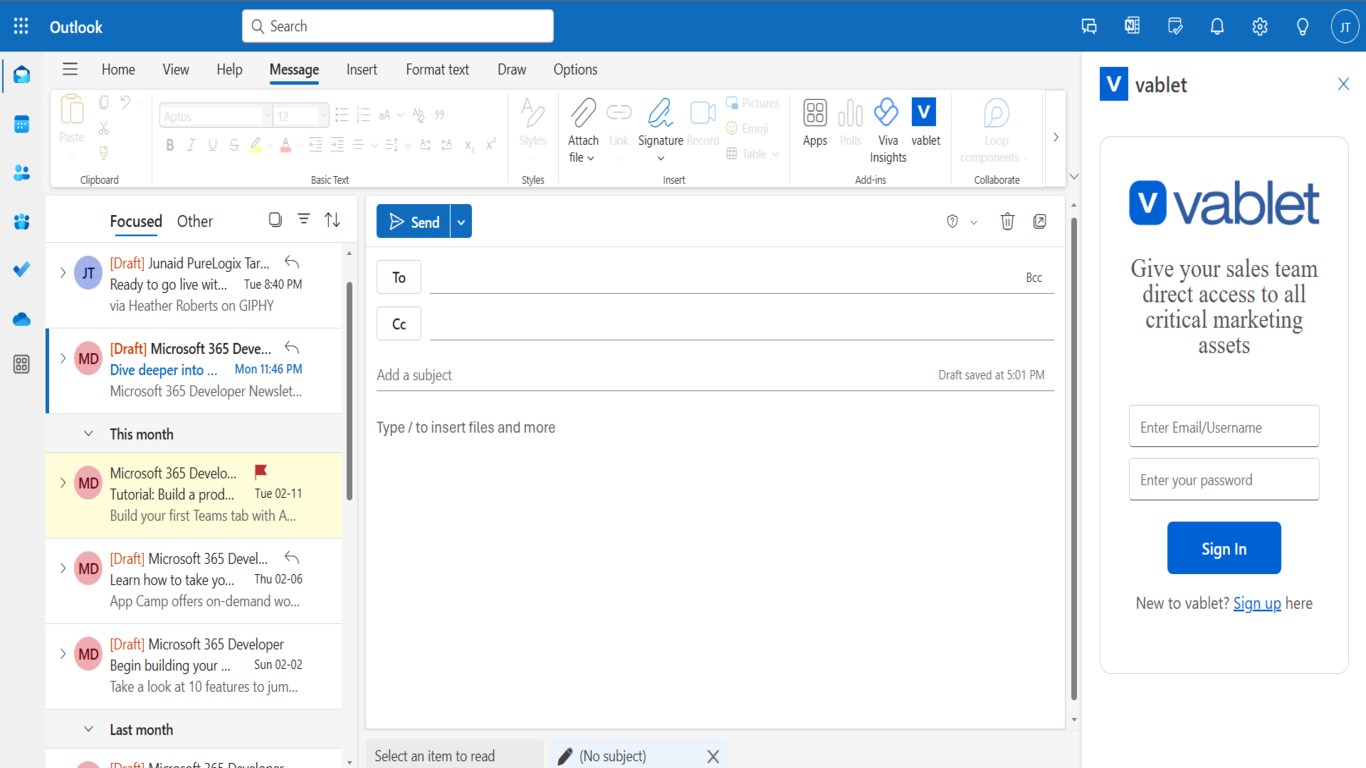
Task: Toggle Underline formatting
Action: tap(212, 145)
